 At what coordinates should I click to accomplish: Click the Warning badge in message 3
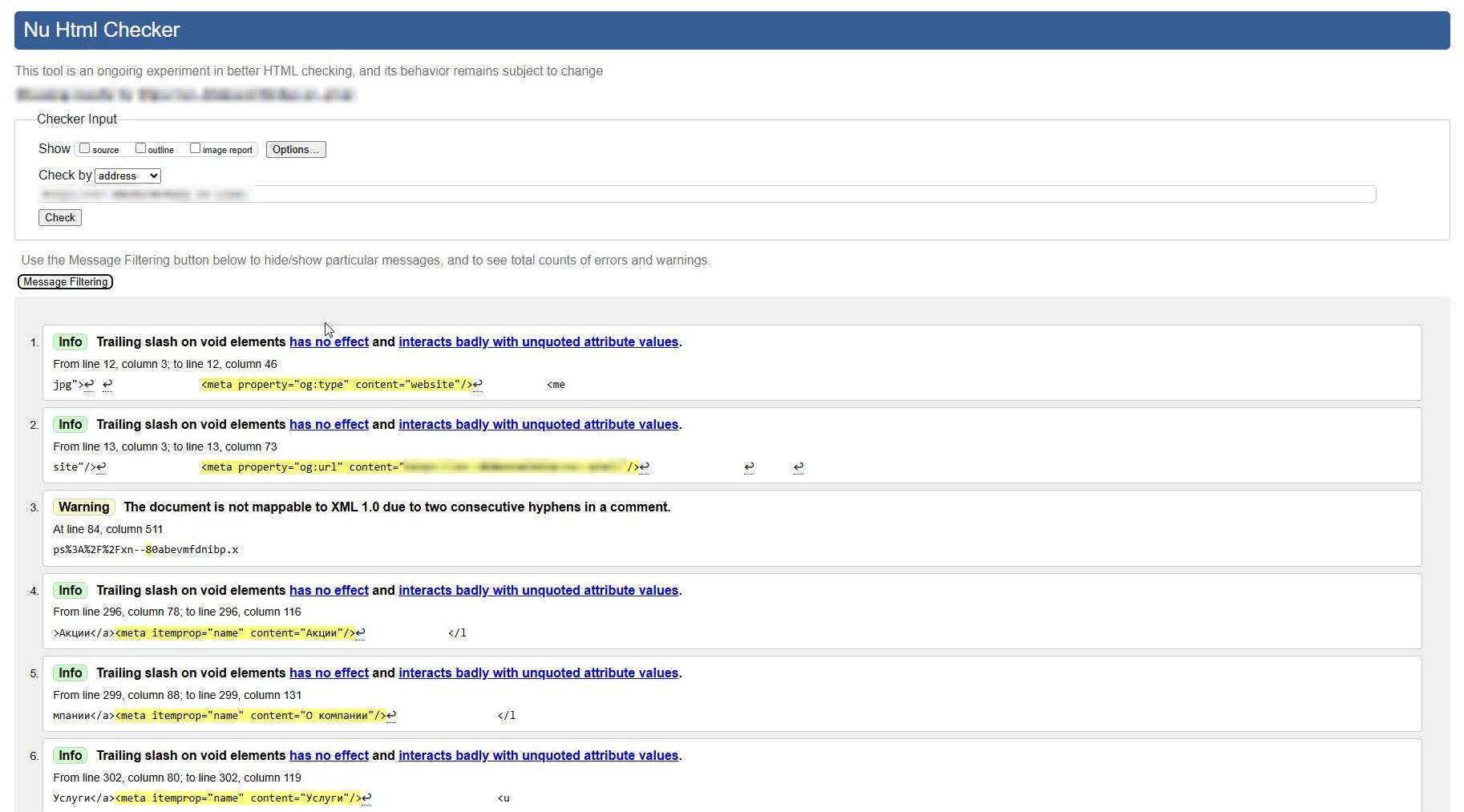84,507
